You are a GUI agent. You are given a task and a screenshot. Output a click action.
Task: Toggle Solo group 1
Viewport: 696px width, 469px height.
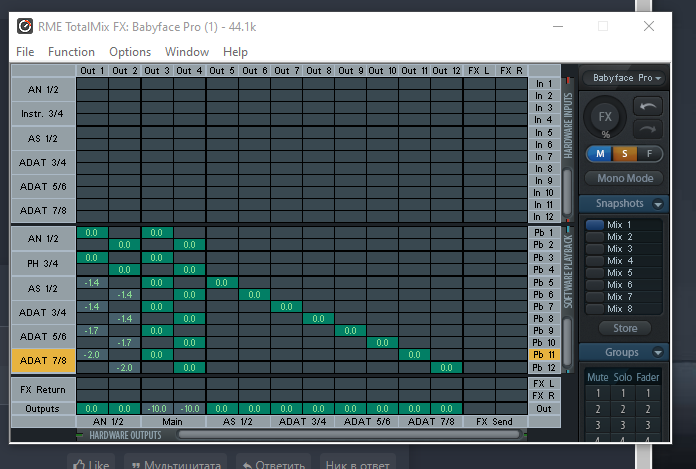[x=623, y=393]
